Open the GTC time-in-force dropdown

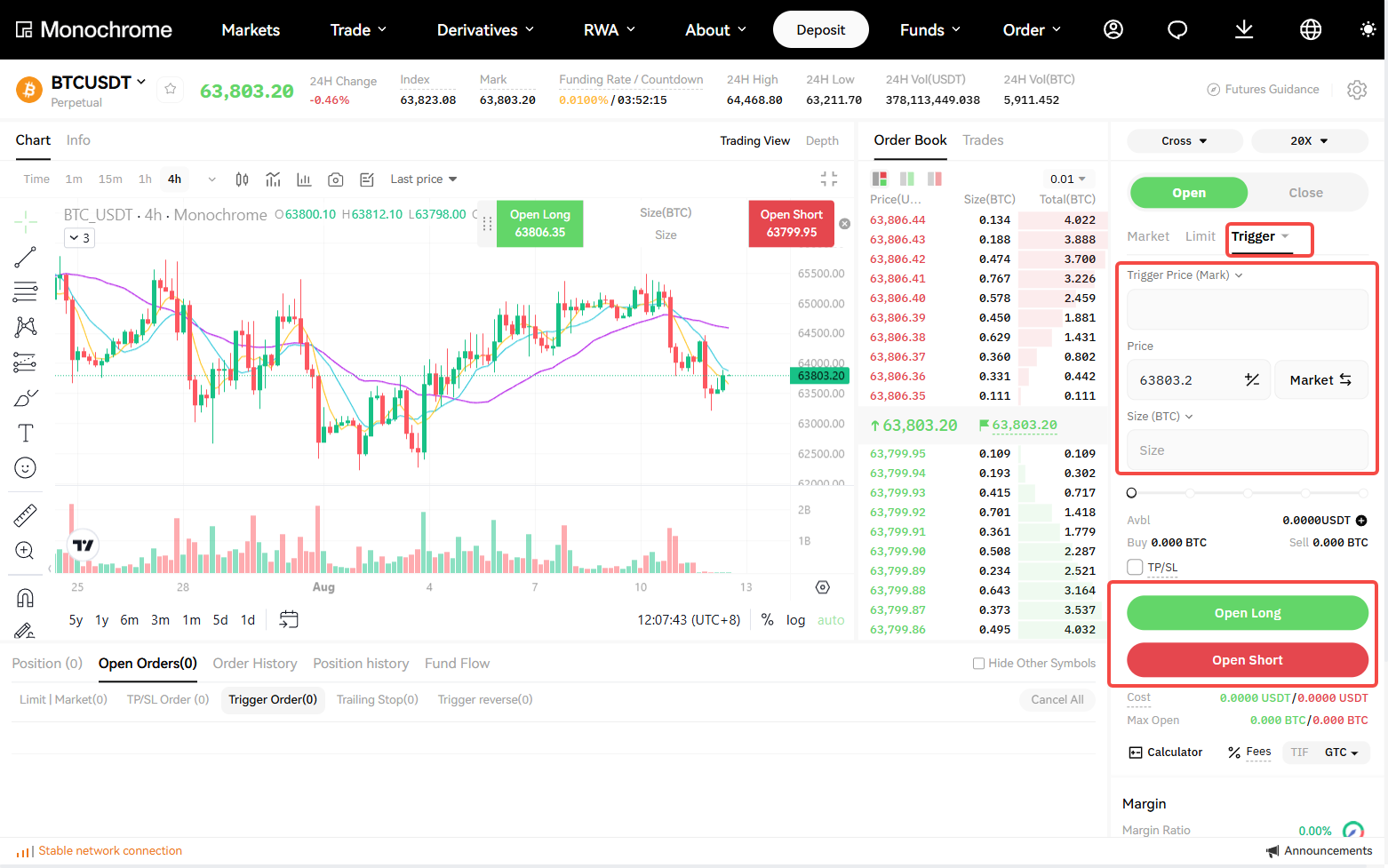pyautogui.click(x=1341, y=753)
